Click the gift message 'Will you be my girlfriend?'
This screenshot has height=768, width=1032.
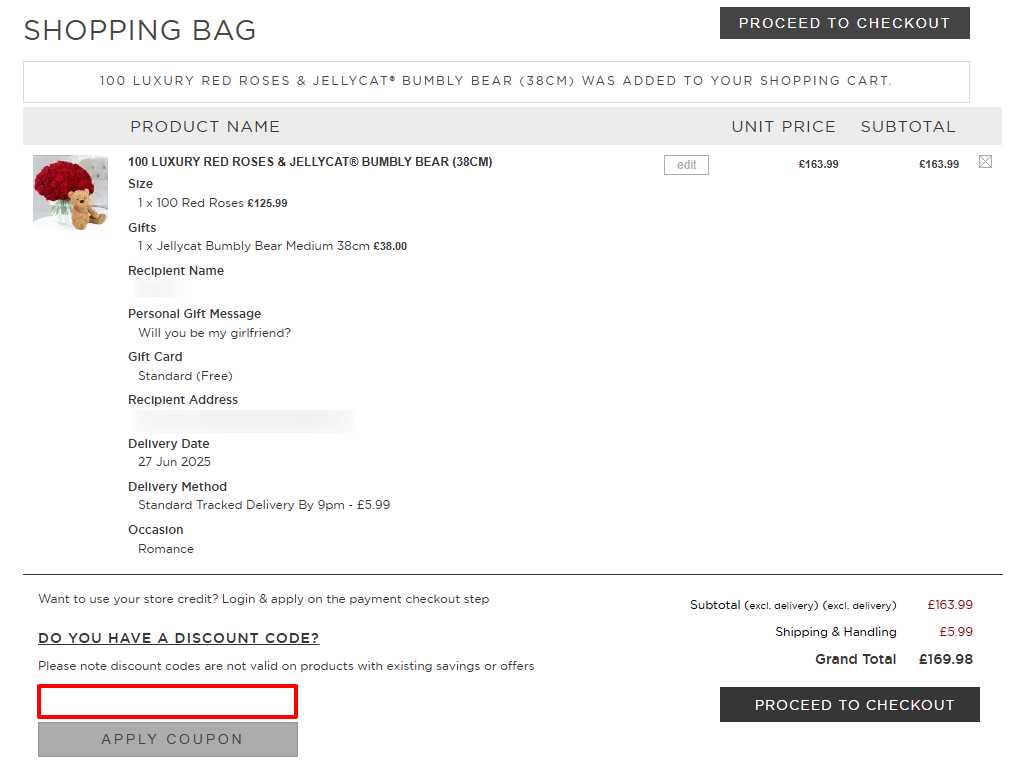click(x=215, y=333)
